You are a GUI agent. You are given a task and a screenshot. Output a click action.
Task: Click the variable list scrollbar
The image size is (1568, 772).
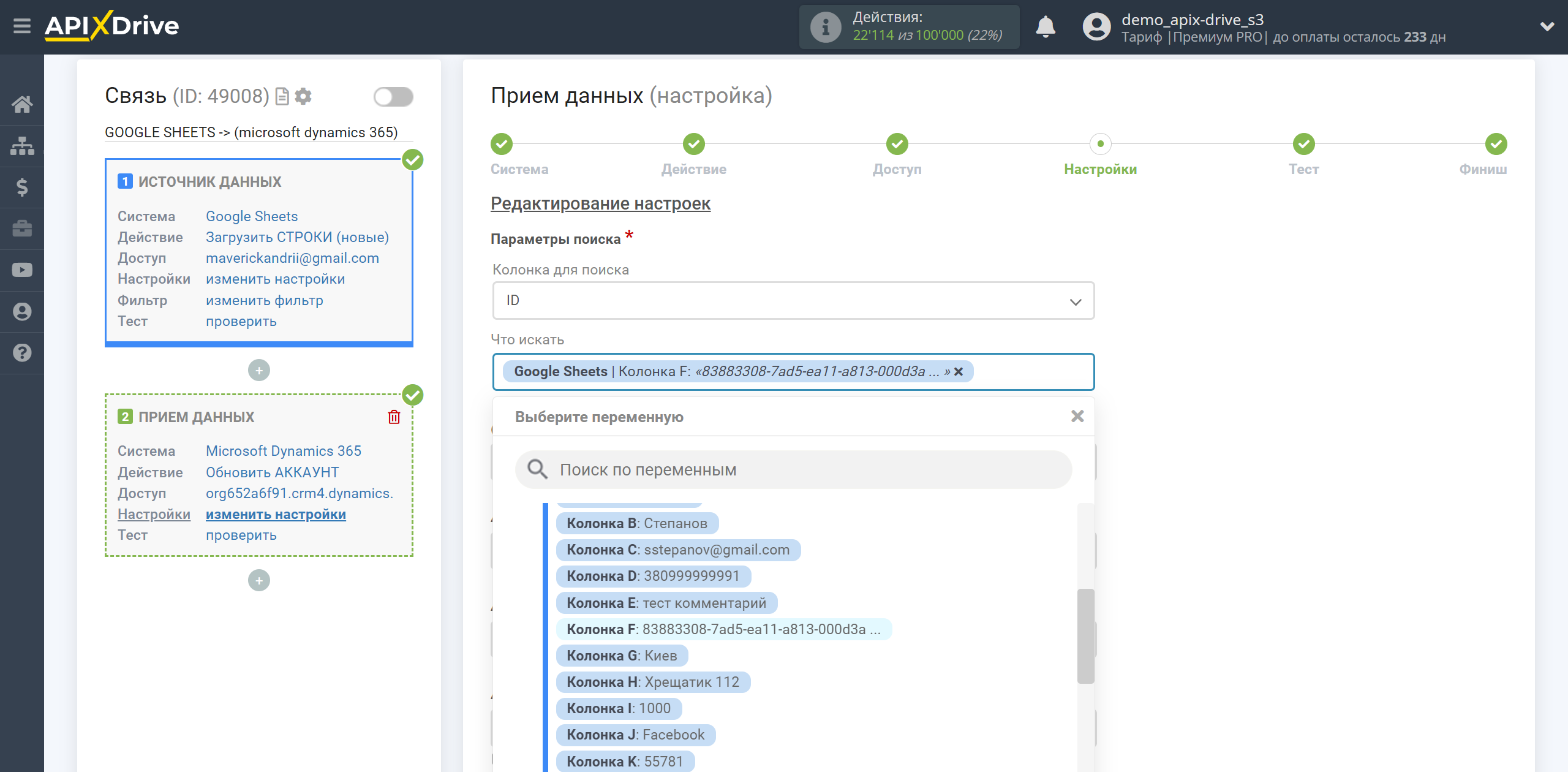(x=1085, y=635)
